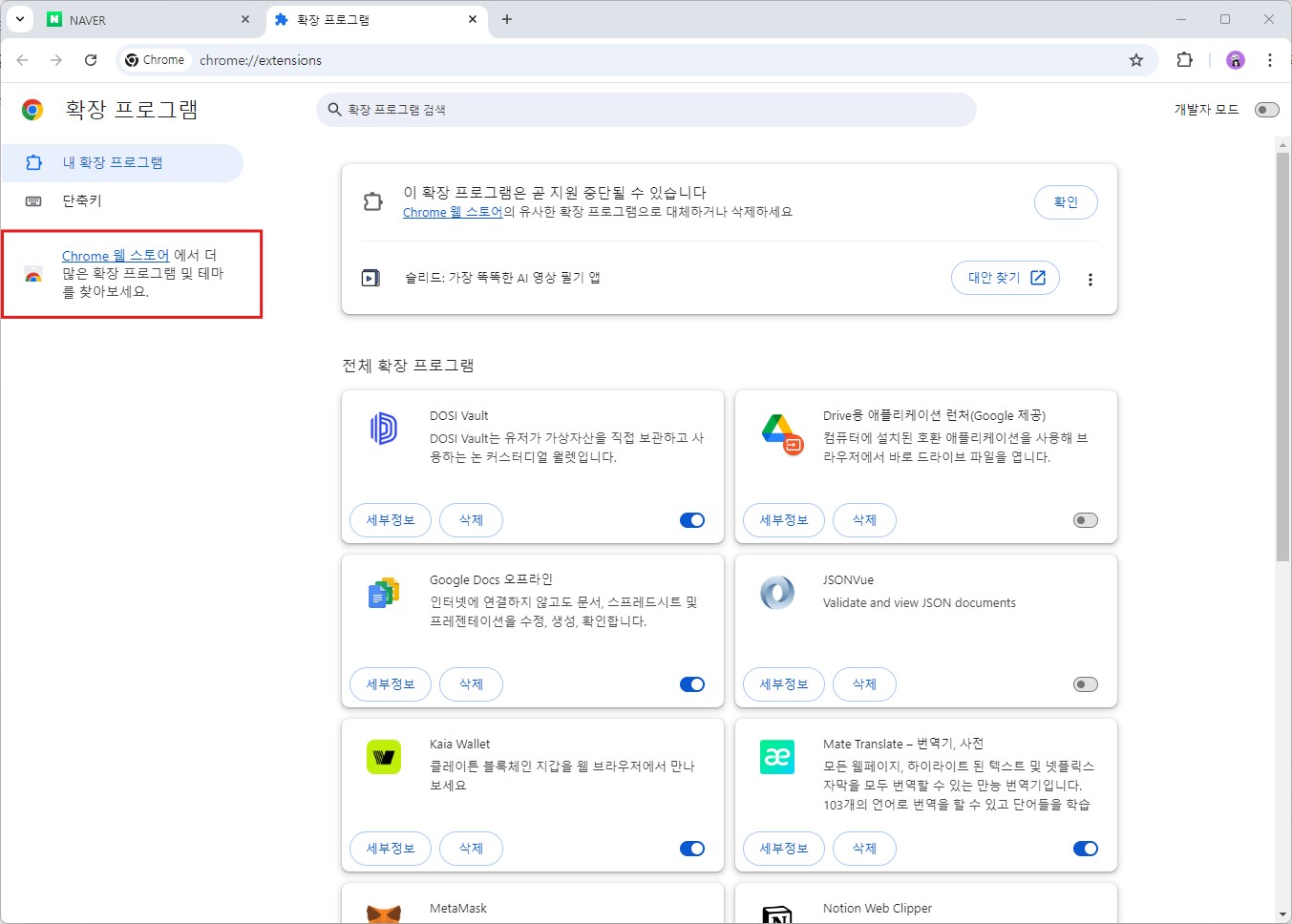Click the Google Drive launcher extension icon
The width and height of the screenshot is (1292, 924).
coord(782,433)
